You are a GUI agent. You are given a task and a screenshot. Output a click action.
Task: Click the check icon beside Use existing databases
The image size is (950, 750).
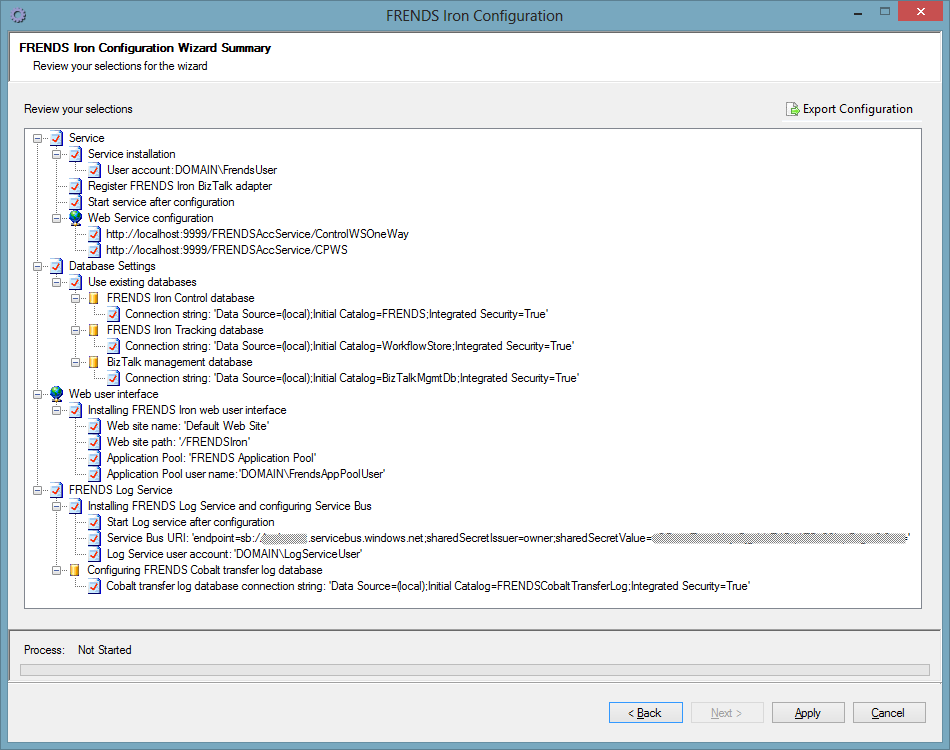click(x=75, y=282)
